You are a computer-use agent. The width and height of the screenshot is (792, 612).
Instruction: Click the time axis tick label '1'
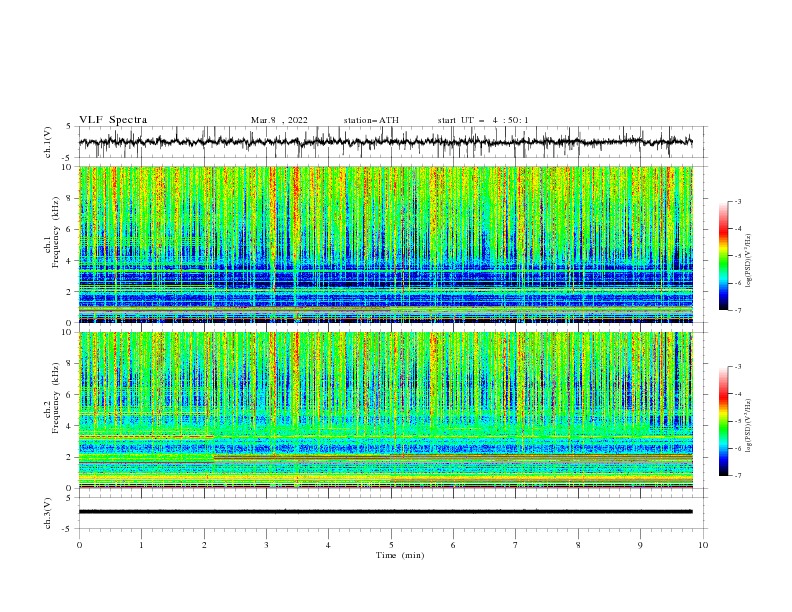pyautogui.click(x=141, y=545)
